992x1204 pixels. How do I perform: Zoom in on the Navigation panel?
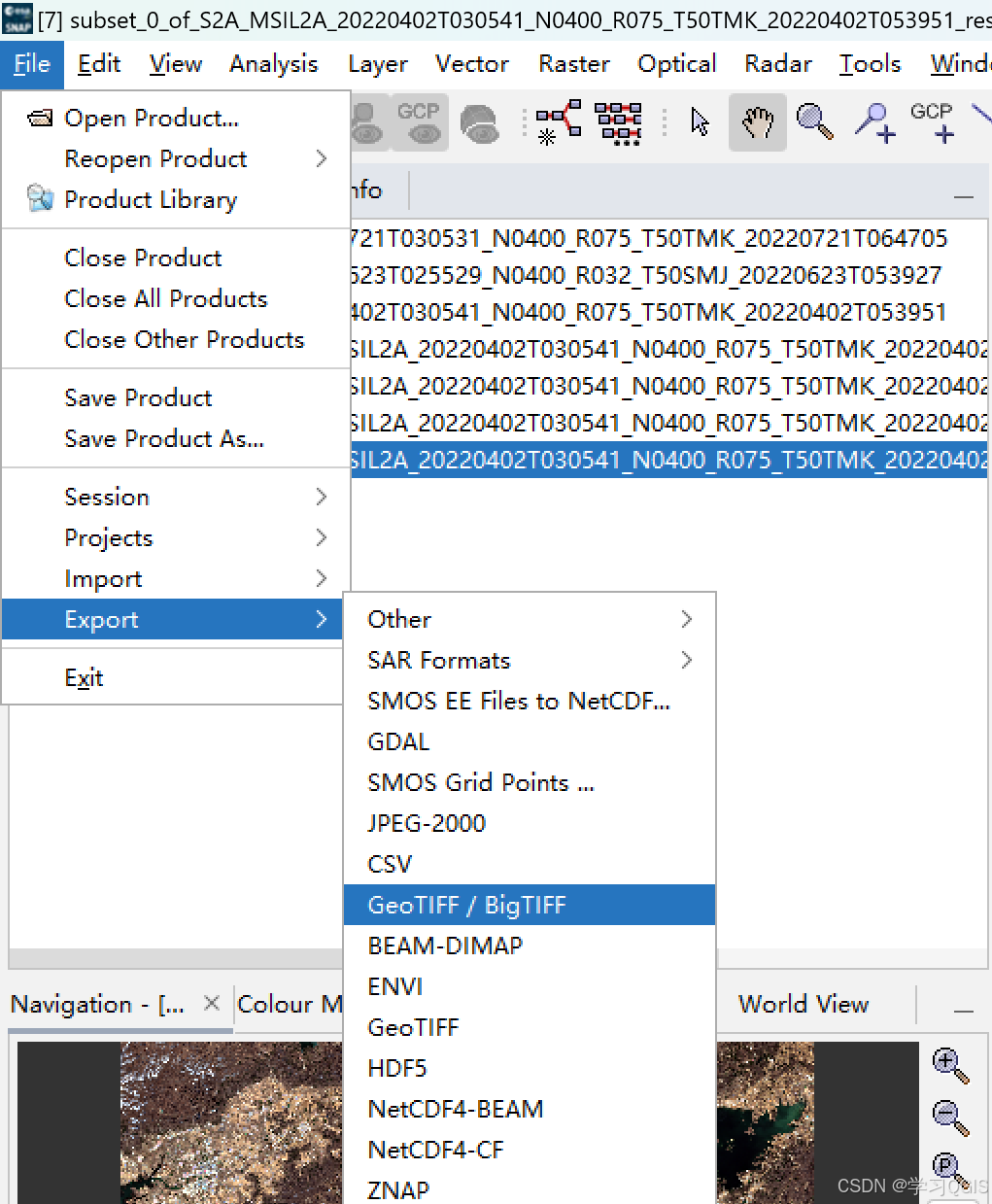(949, 1065)
